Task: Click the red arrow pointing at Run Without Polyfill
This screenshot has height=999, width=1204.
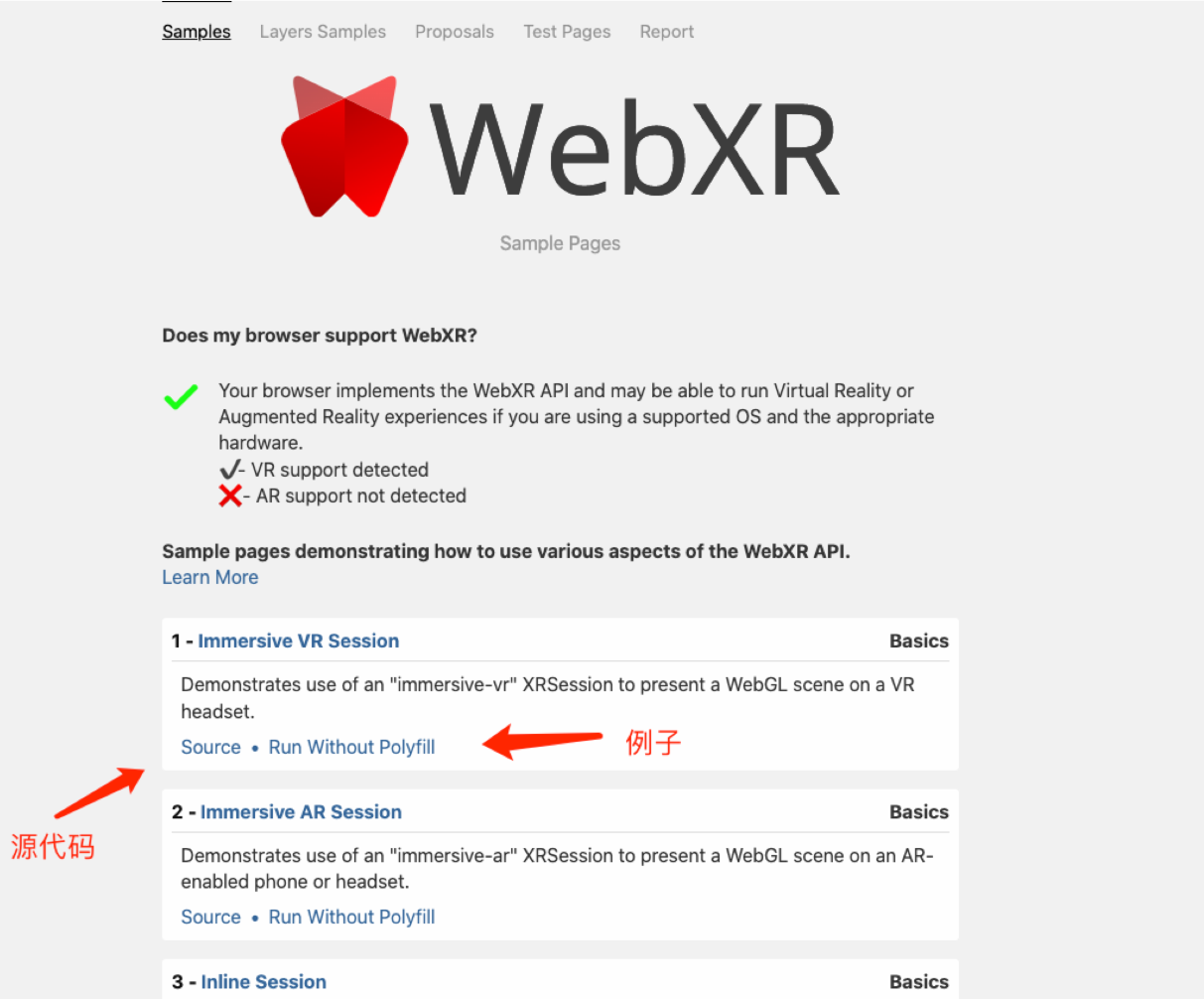Action: 542,741
